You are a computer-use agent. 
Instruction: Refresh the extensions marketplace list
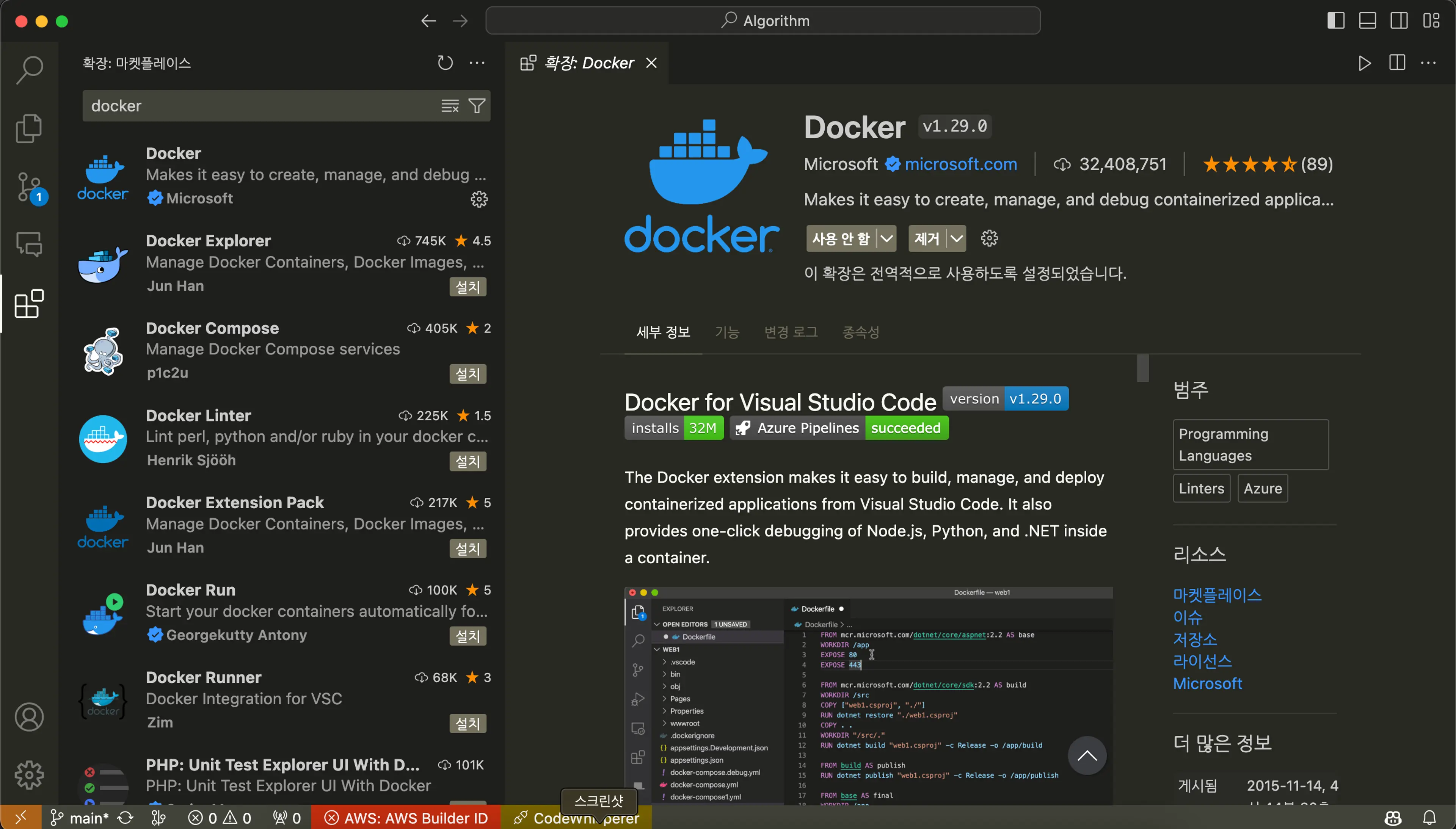click(x=445, y=63)
